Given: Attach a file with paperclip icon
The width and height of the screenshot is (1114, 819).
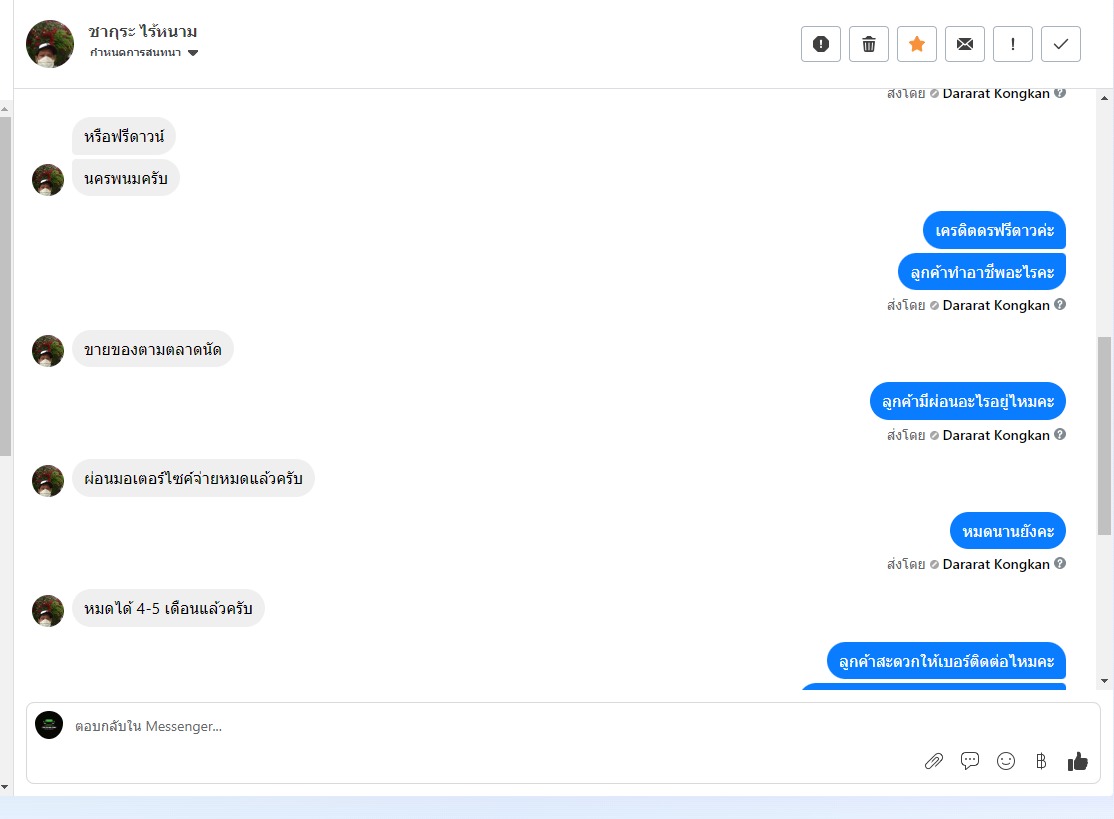Looking at the screenshot, I should pos(934,761).
